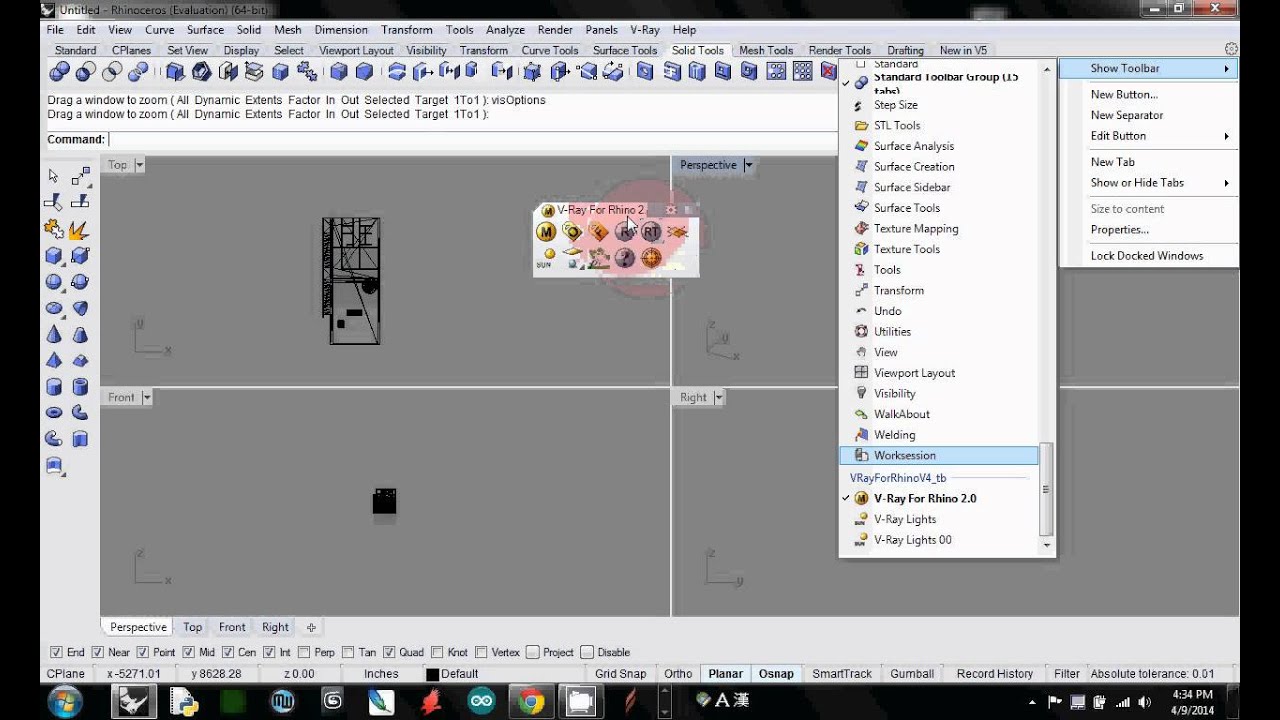
Task: Click the V-Ray floating toolbar gear icon
Action: (x=671, y=210)
